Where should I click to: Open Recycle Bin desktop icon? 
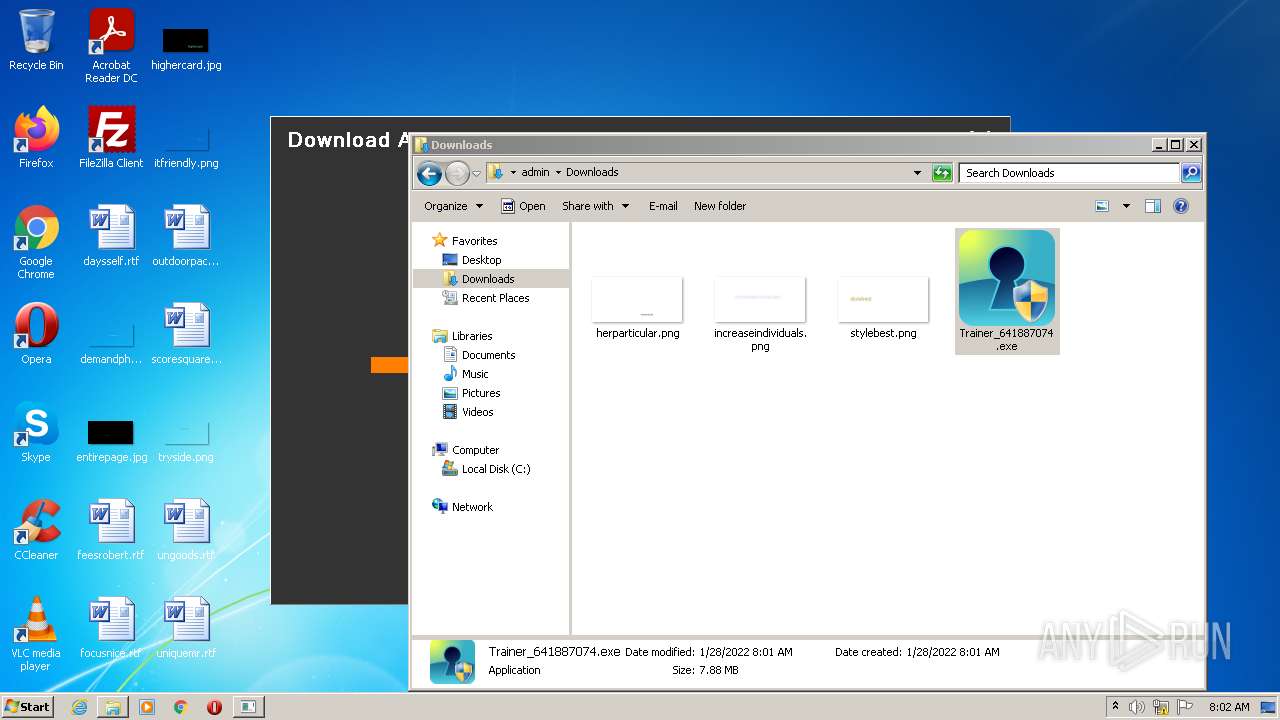pyautogui.click(x=36, y=40)
